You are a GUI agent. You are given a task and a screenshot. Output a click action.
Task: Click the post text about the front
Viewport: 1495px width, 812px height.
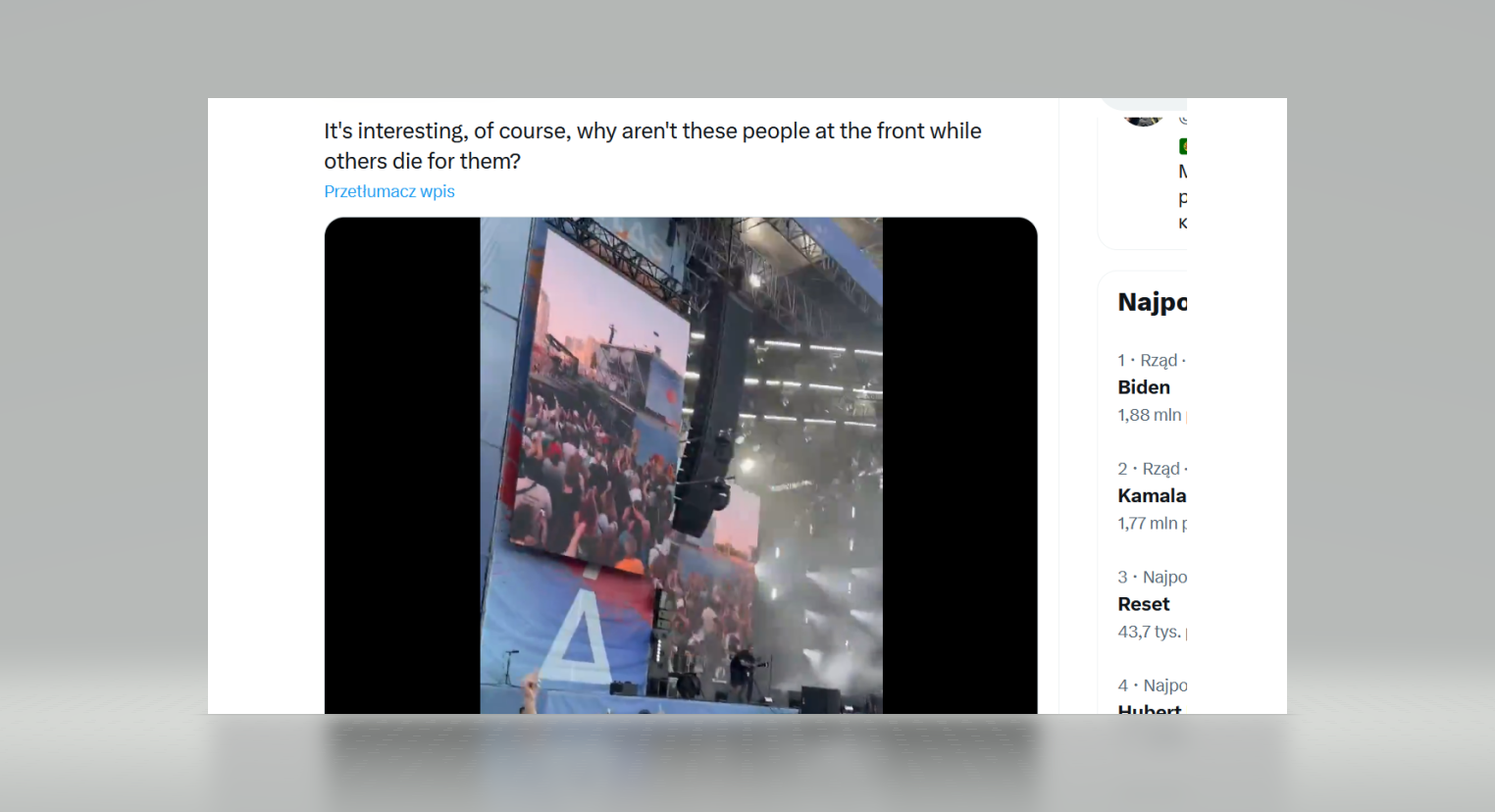coord(652,146)
